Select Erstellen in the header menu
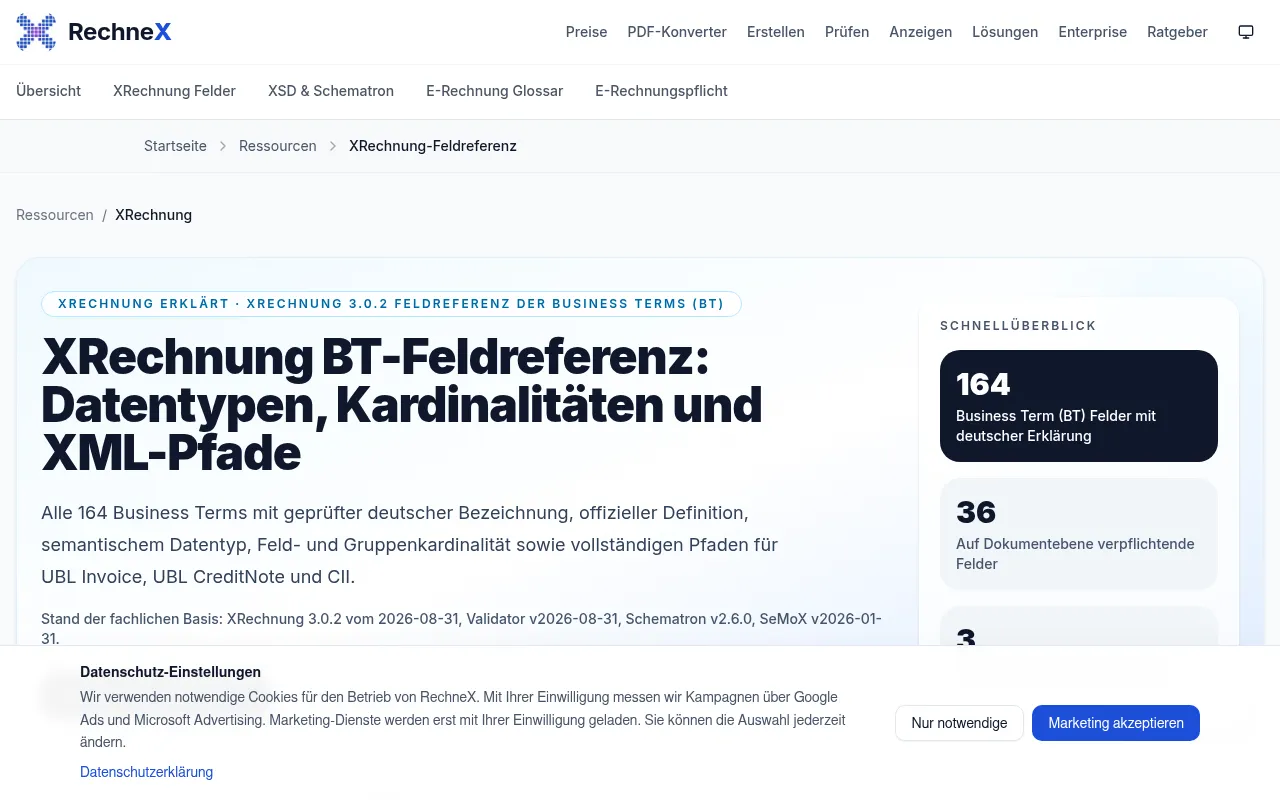 pos(776,32)
